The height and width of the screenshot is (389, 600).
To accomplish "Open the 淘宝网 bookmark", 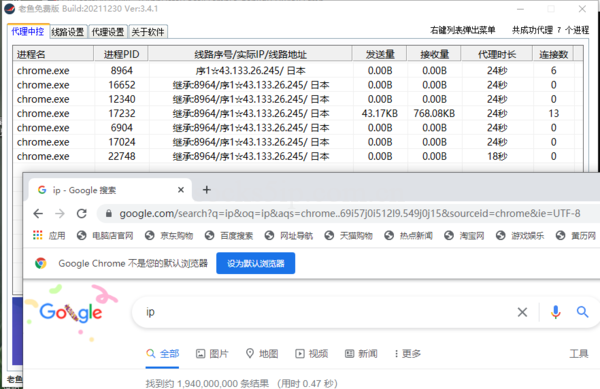I will 464,236.
